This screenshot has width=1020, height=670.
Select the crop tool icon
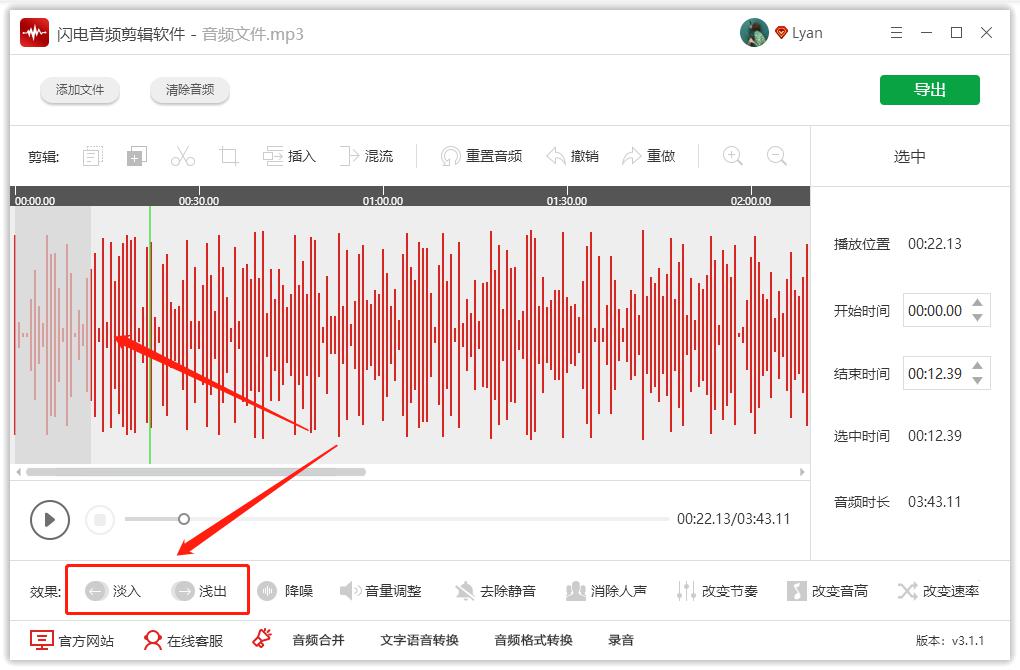click(228, 156)
